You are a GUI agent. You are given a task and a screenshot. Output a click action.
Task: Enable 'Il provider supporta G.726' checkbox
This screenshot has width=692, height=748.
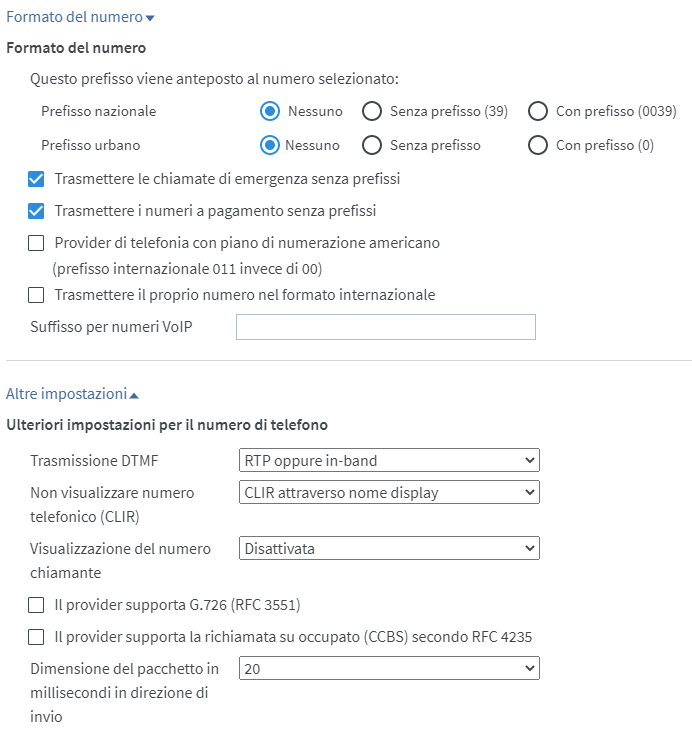(x=37, y=604)
